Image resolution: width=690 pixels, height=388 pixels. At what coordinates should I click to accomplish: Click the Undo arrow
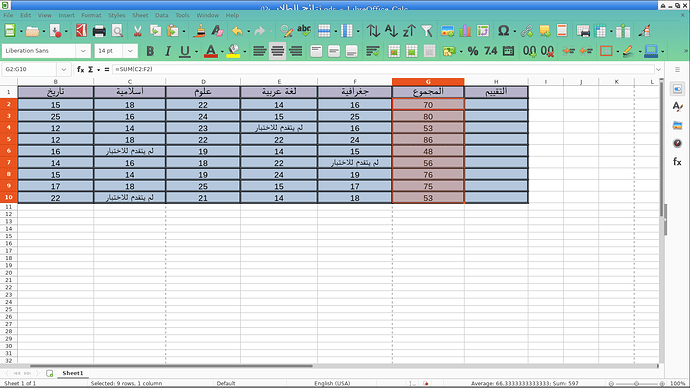(x=237, y=31)
